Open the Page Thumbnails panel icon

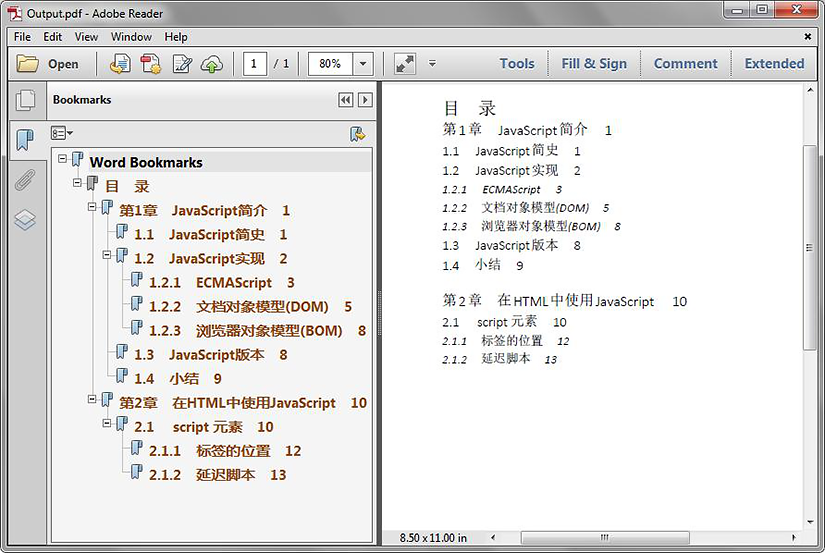point(25,100)
